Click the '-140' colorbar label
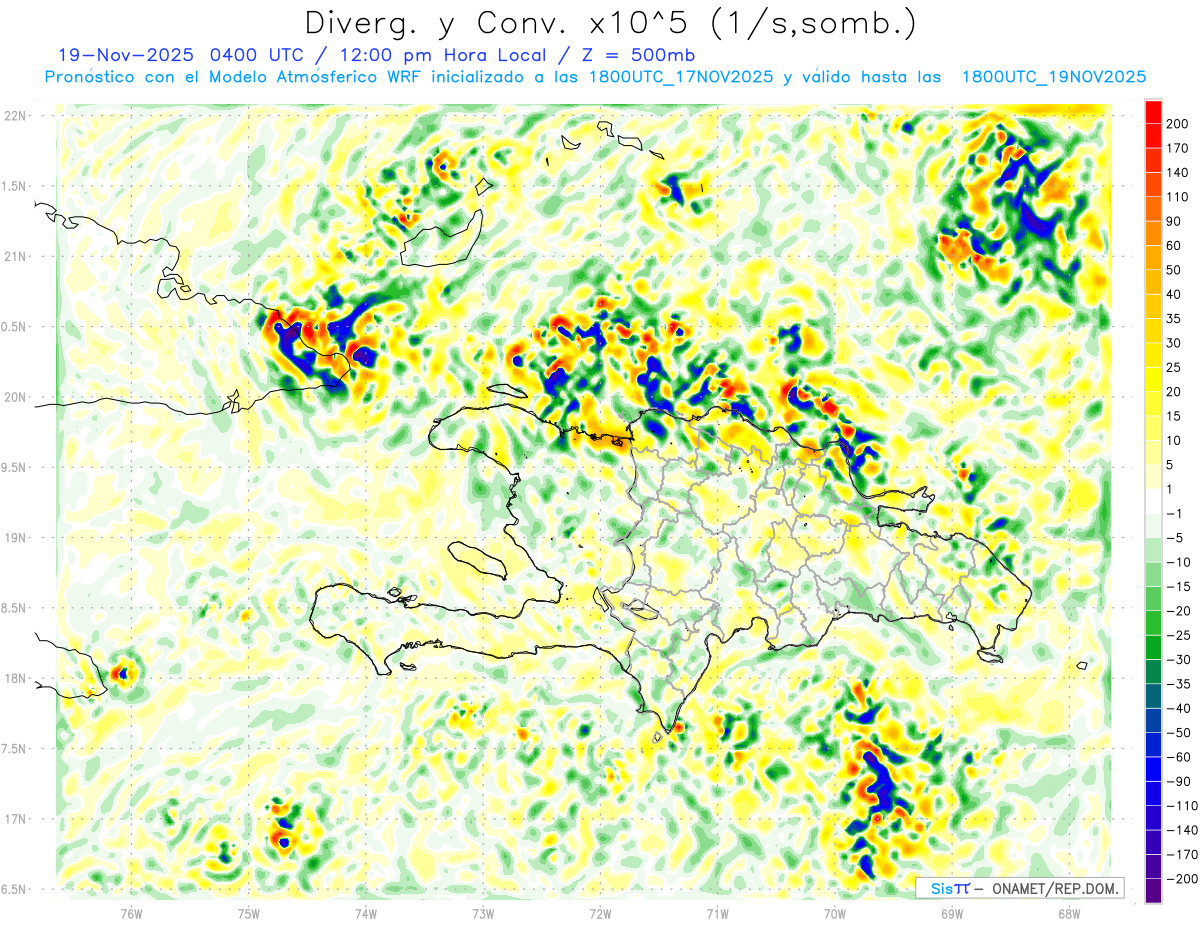The width and height of the screenshot is (1200, 927). point(1181,829)
